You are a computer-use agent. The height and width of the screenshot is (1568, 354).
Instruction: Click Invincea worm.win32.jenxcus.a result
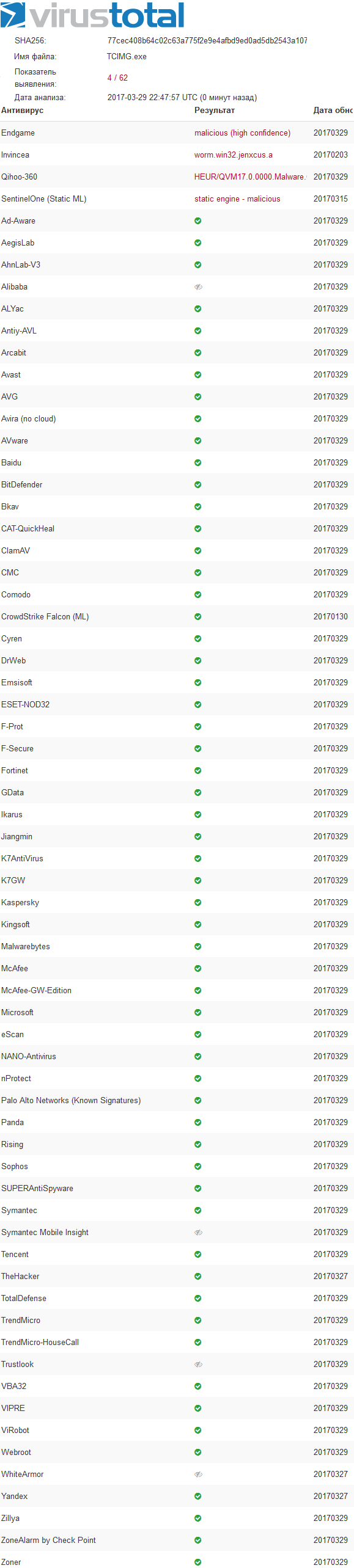point(234,155)
